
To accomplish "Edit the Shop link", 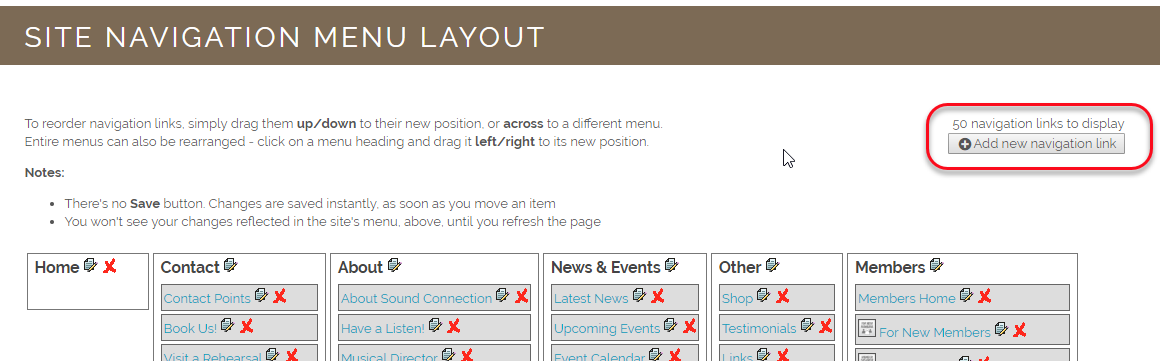I will click(763, 295).
